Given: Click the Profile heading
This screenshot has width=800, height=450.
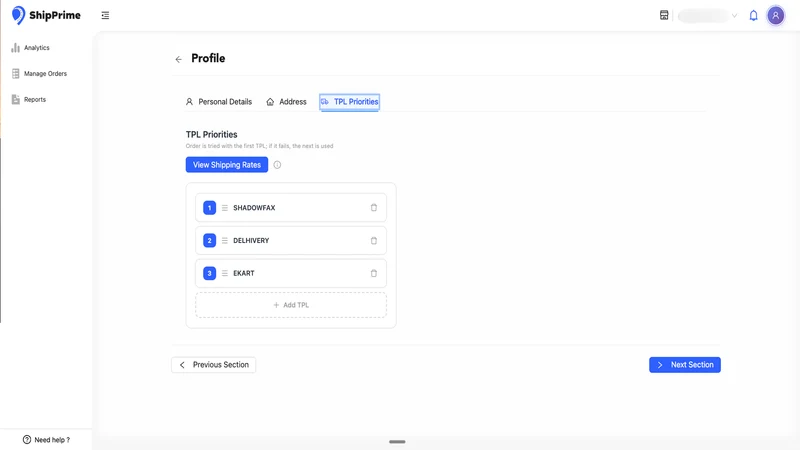Looking at the screenshot, I should pyautogui.click(x=208, y=58).
